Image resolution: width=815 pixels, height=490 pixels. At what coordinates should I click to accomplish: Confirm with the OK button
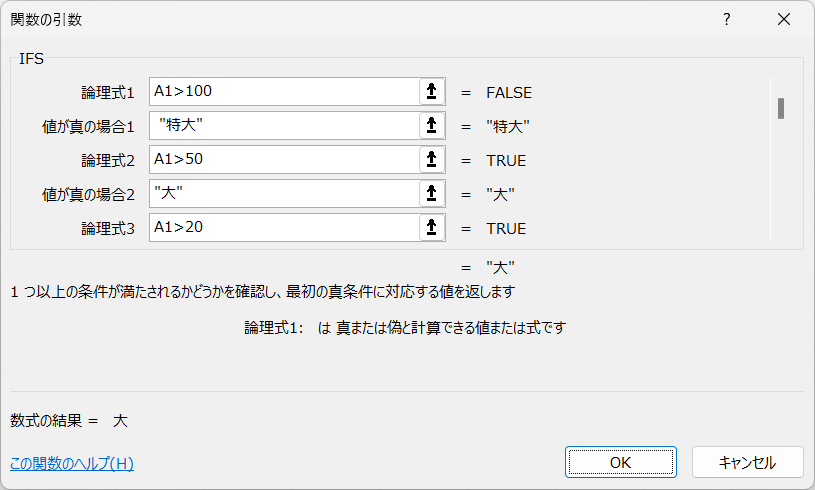pyautogui.click(x=621, y=462)
